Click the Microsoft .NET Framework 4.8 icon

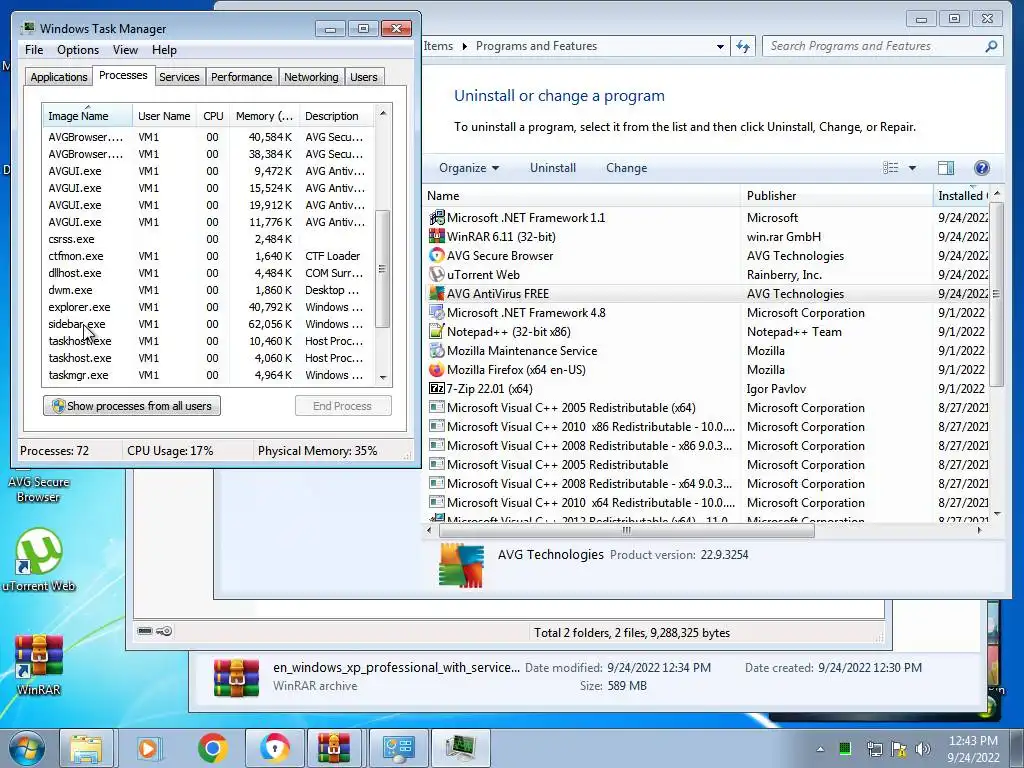pyautogui.click(x=436, y=312)
